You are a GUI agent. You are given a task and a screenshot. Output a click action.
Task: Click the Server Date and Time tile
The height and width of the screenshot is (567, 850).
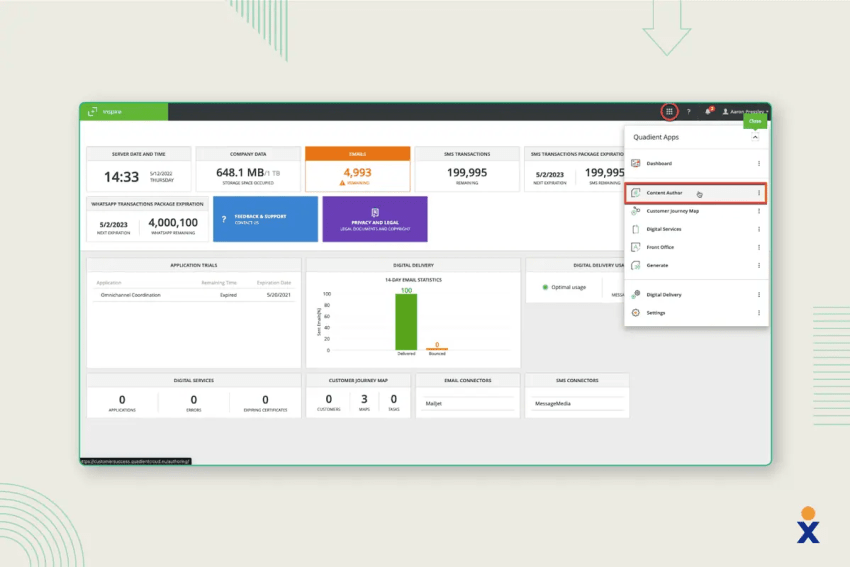(x=139, y=169)
